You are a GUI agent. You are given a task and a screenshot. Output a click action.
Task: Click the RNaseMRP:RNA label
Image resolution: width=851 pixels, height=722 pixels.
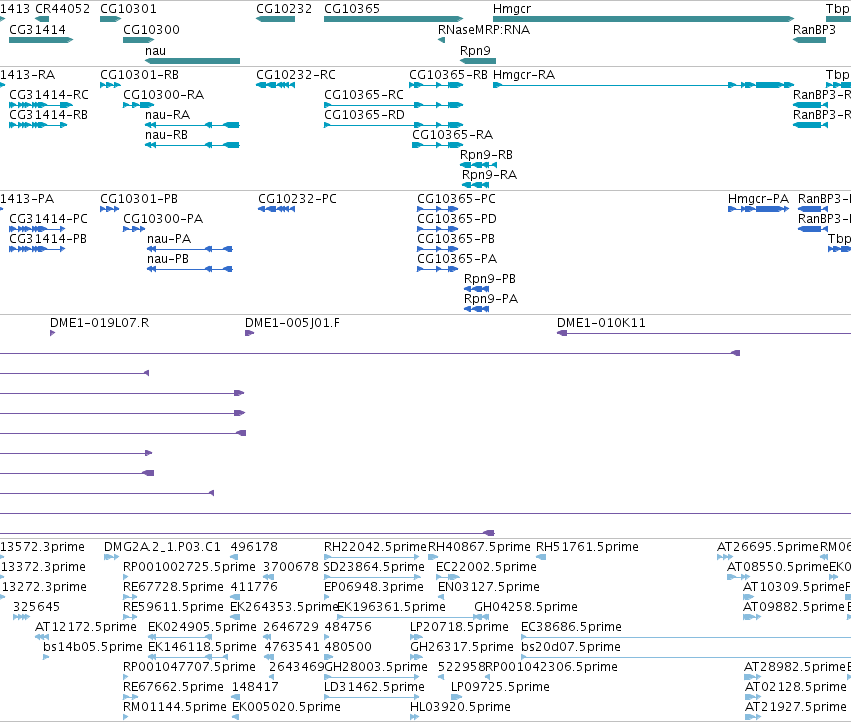[484, 30]
